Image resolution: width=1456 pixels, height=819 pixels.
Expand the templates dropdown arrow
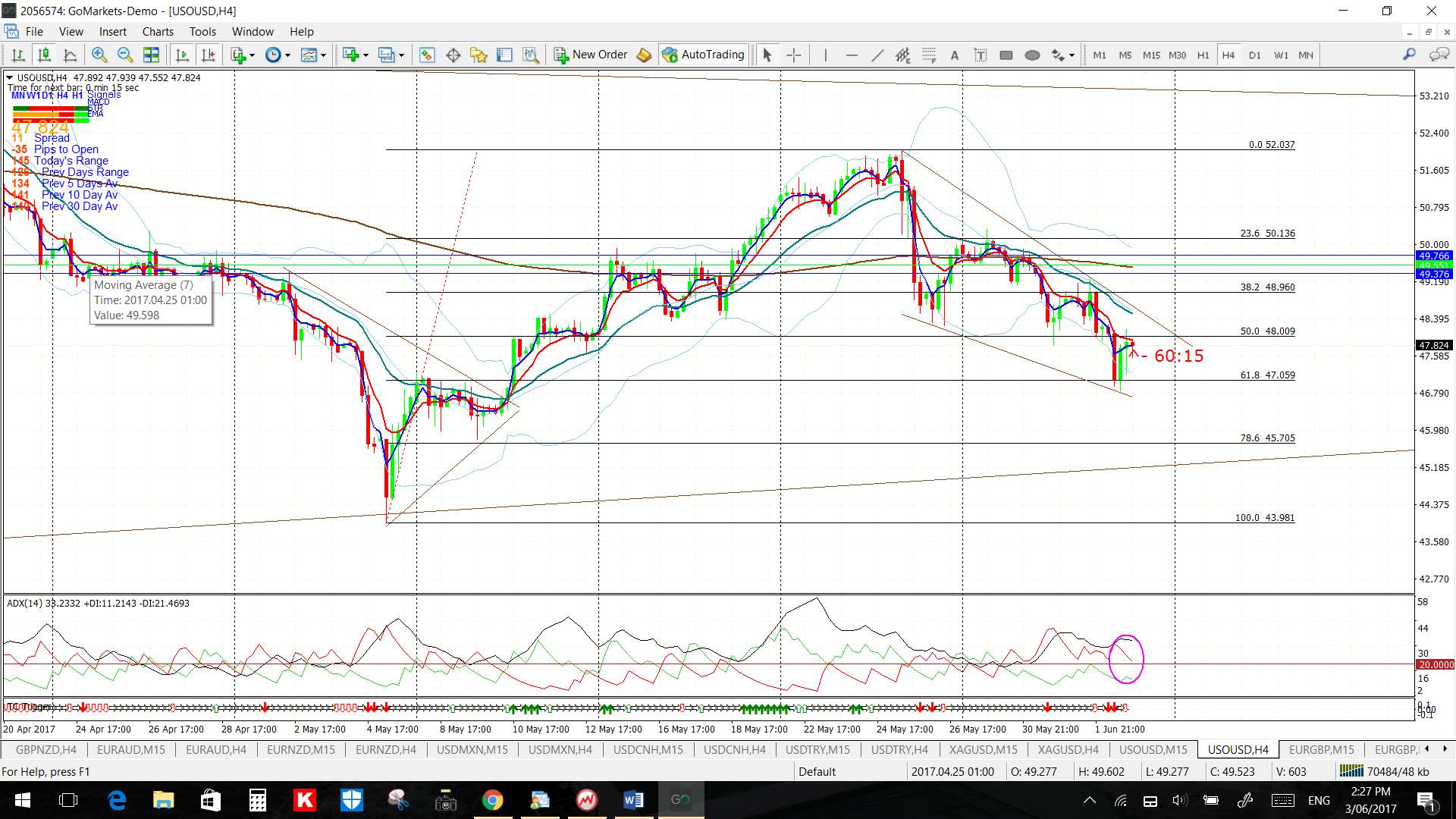coord(323,55)
